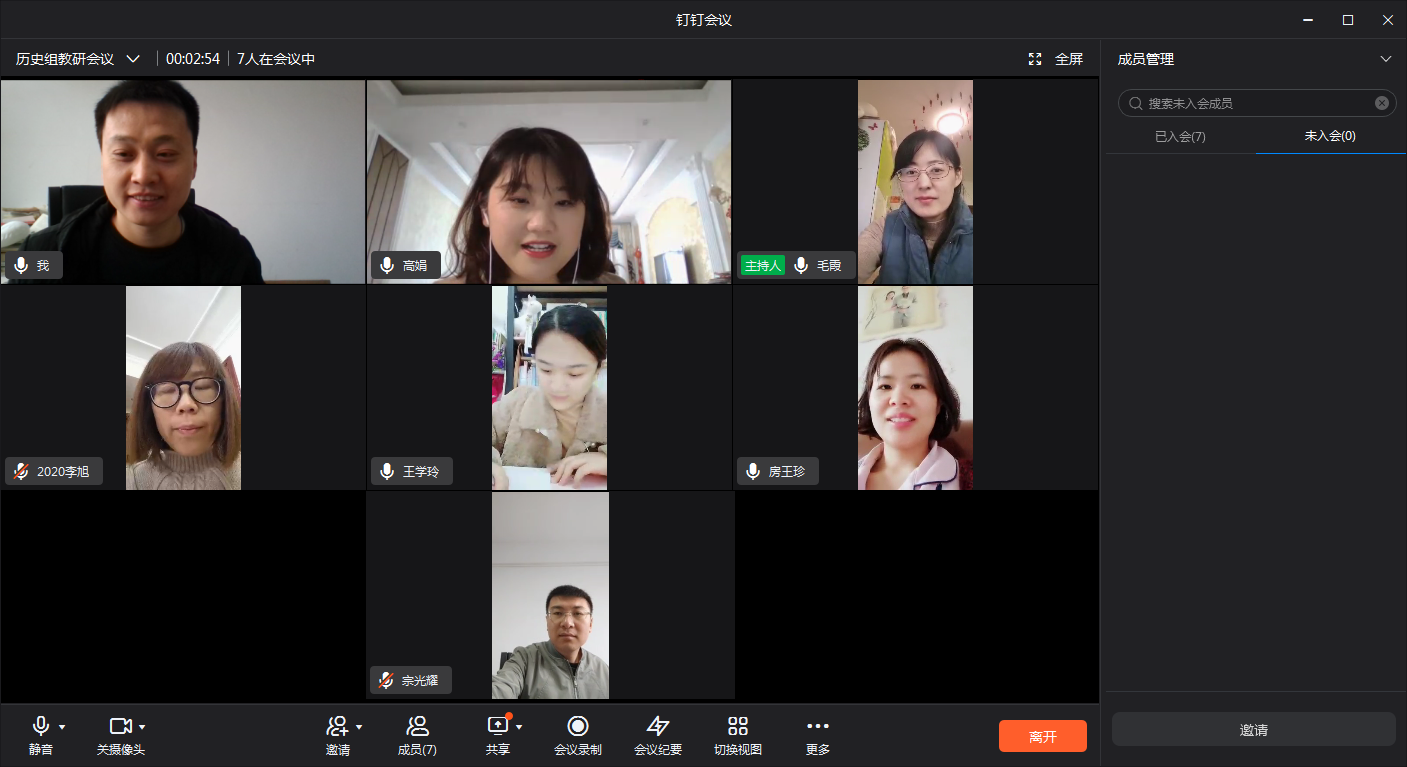Switch to the 已入会(7) tab

(1180, 136)
